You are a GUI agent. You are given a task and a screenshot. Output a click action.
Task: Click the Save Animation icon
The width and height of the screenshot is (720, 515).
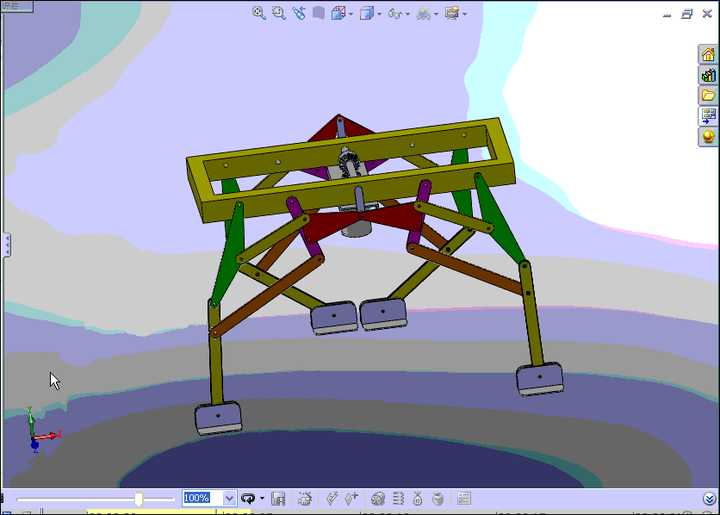coord(278,498)
